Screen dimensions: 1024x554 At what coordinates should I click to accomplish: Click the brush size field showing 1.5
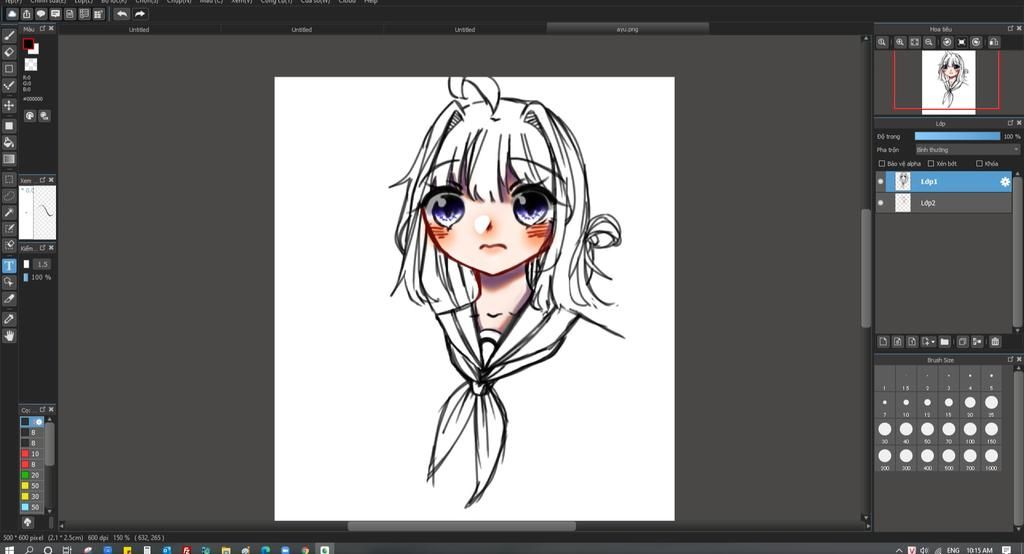click(42, 264)
